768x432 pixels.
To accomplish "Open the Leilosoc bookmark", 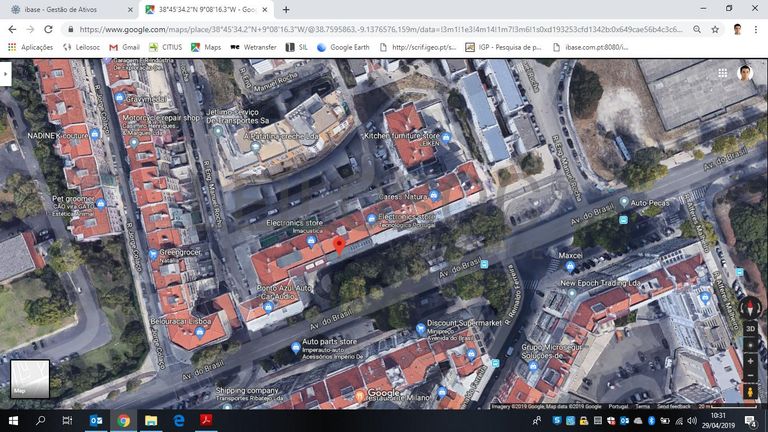I will coord(81,47).
